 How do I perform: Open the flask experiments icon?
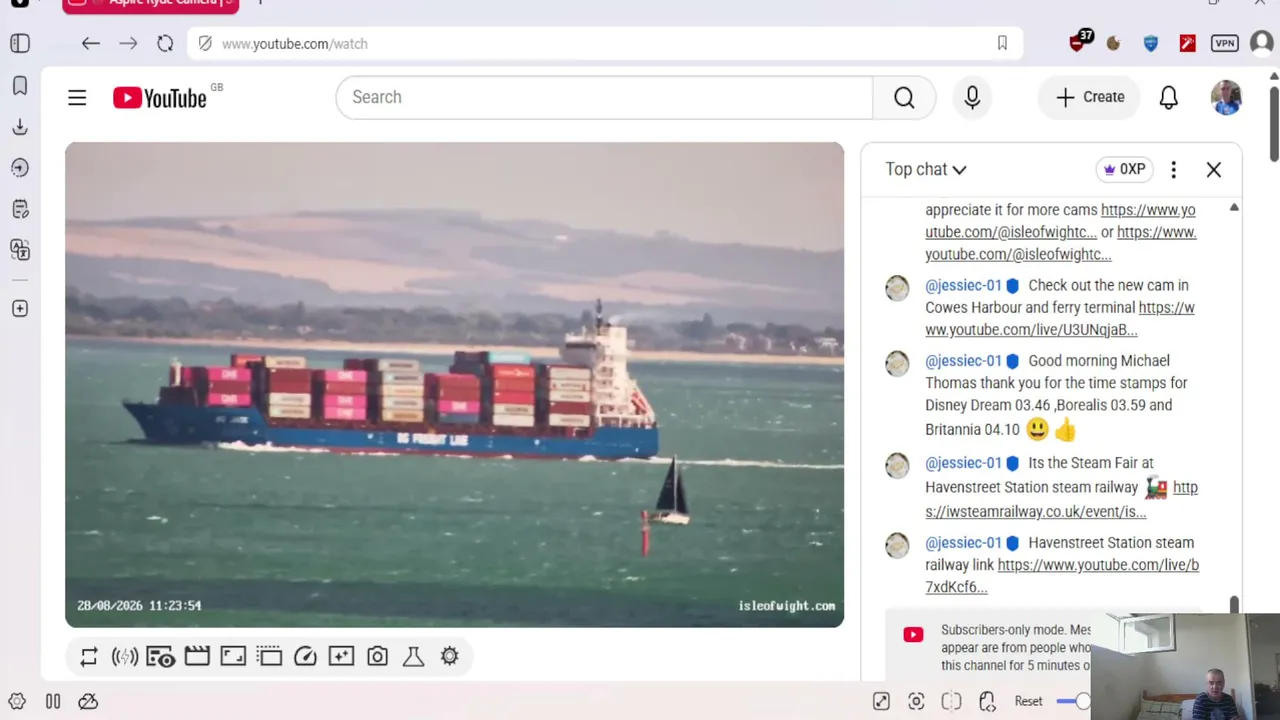[x=413, y=656]
